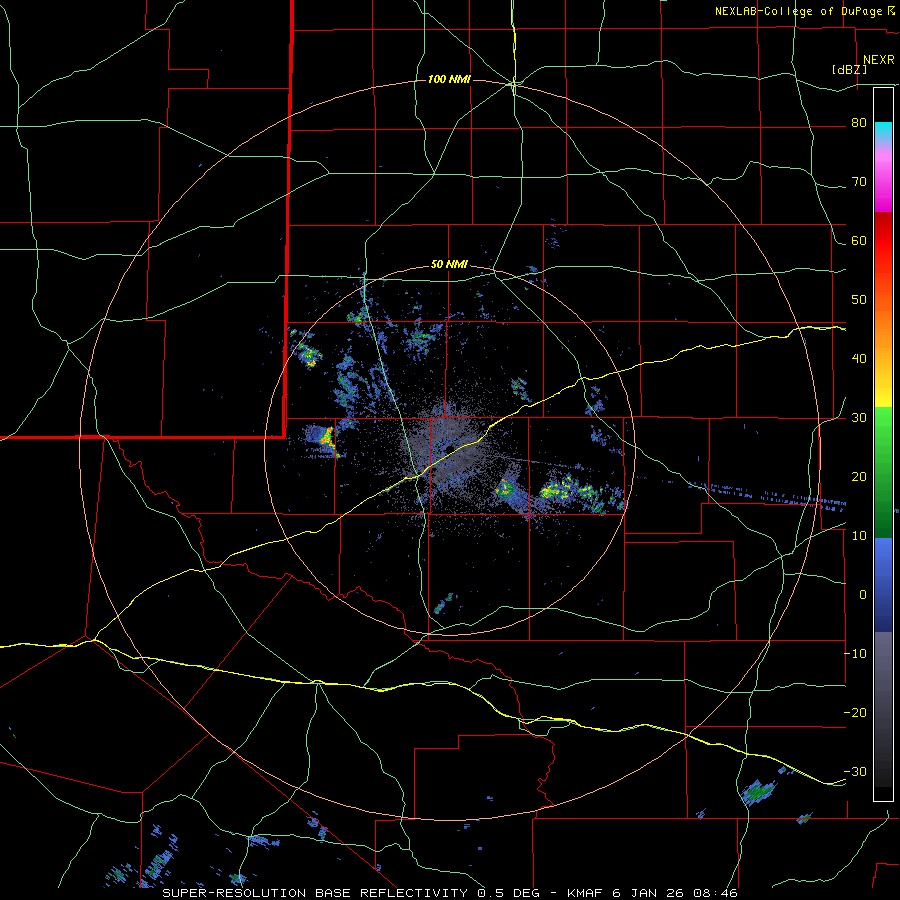Click the -10 value on the dBZ scale
Screen dimensions: 900x900
click(x=855, y=654)
